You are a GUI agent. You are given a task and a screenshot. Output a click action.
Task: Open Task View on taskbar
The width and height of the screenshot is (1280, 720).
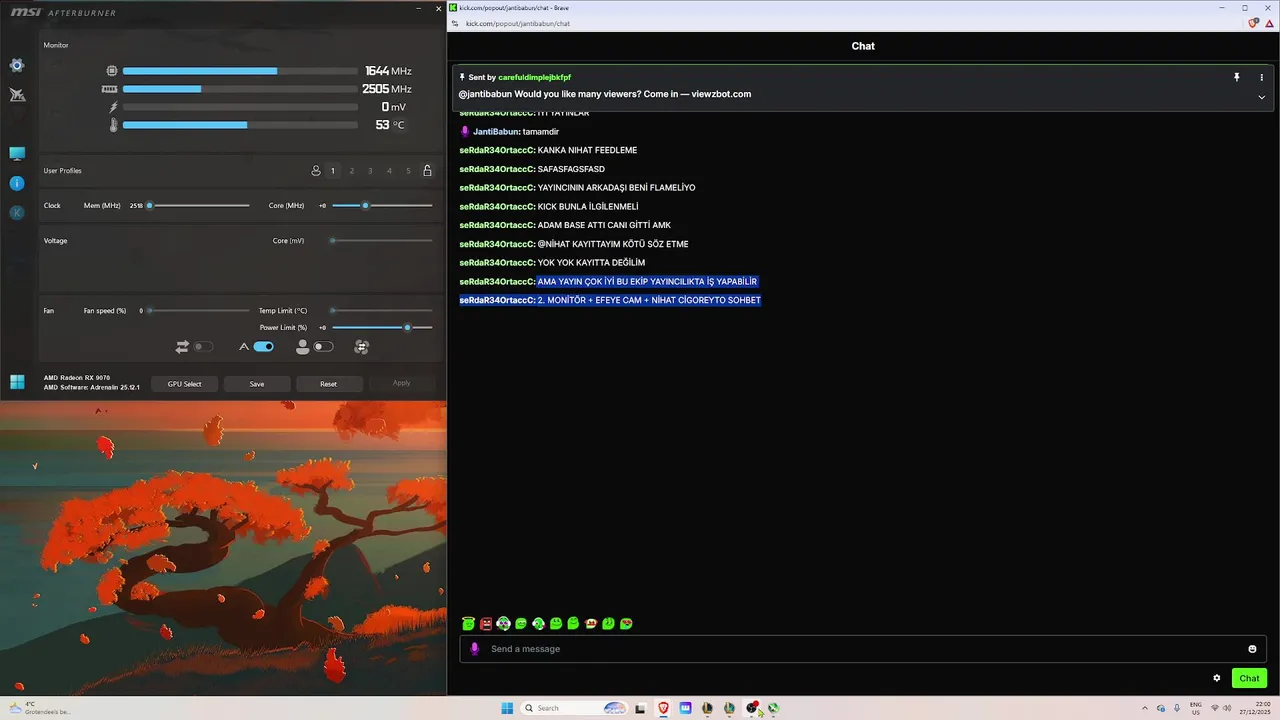pyautogui.click(x=640, y=708)
